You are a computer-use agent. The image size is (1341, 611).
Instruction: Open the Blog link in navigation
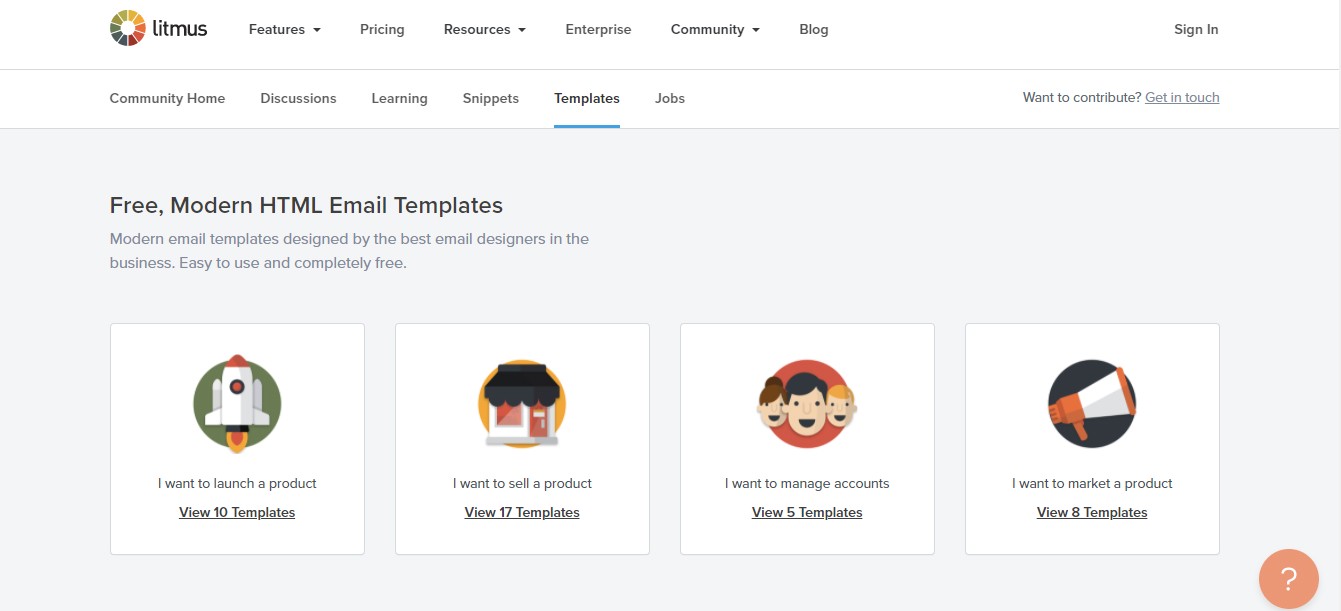[814, 30]
